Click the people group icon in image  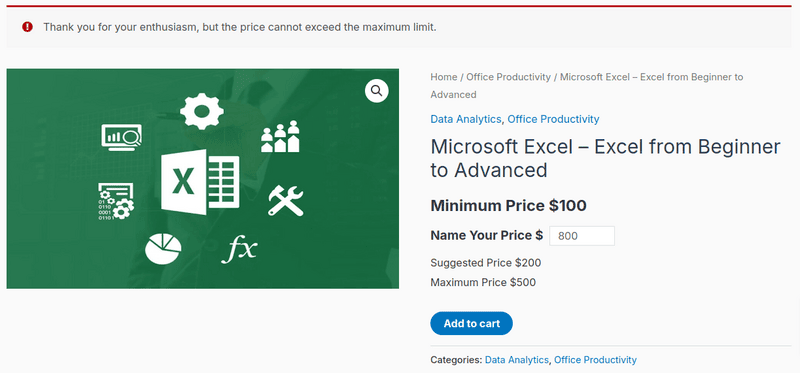point(280,136)
